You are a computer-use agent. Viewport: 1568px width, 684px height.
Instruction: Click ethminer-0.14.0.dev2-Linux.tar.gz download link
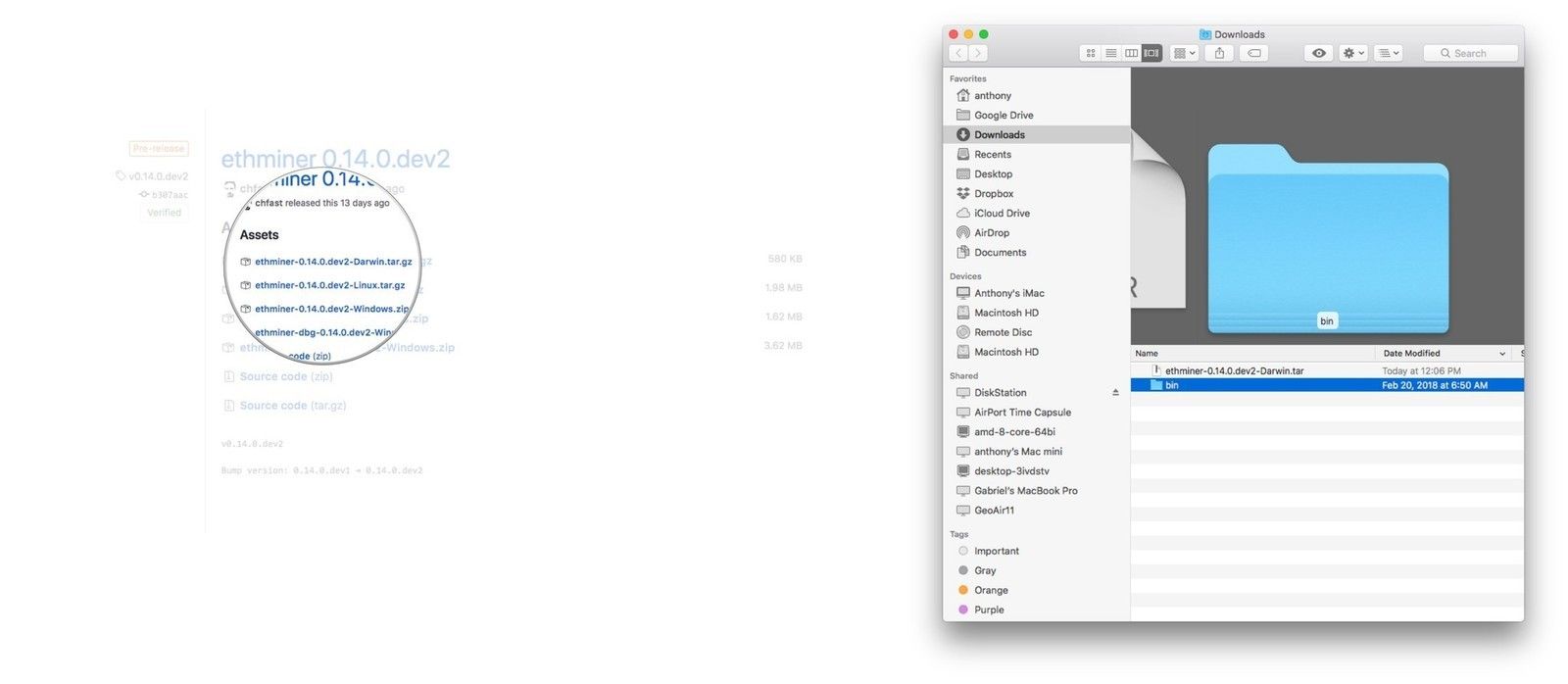[329, 285]
